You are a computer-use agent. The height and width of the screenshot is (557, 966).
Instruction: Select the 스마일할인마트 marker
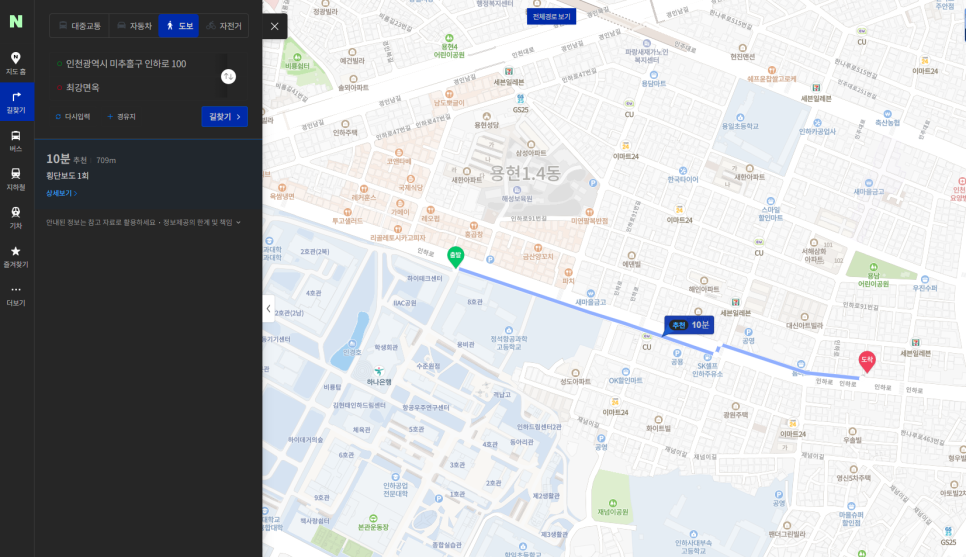(x=770, y=201)
